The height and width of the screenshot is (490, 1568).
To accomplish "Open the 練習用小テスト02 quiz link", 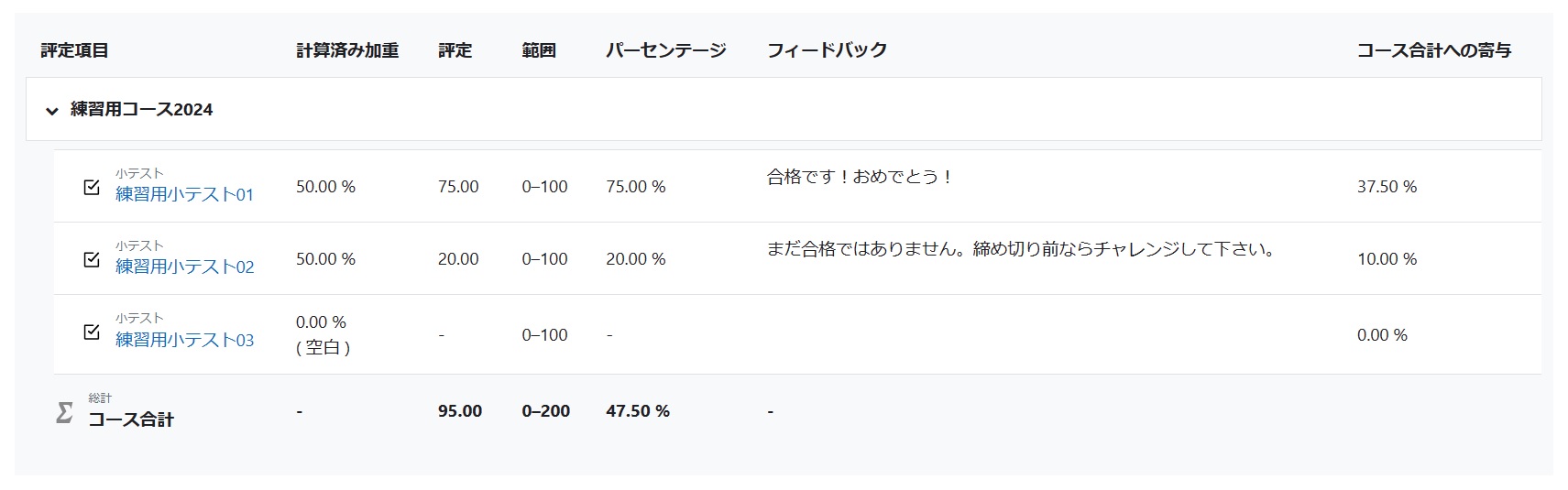I will (x=184, y=267).
